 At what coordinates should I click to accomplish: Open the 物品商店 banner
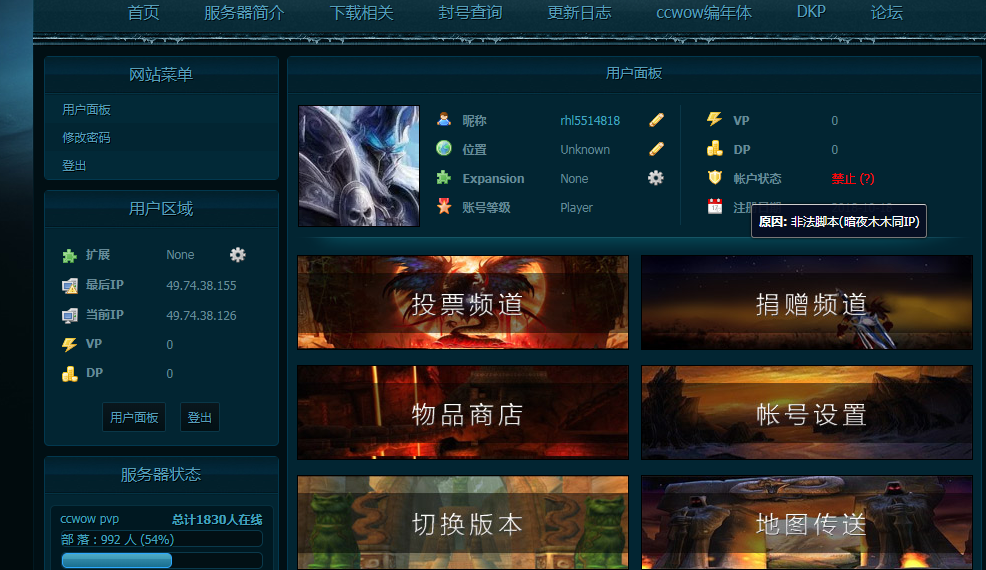pos(463,412)
